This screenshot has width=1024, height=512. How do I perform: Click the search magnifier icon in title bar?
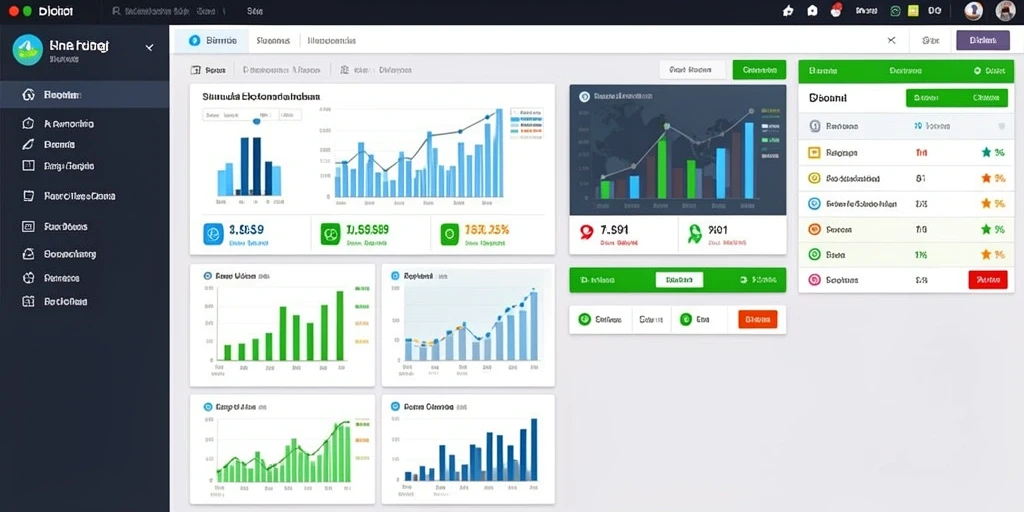tap(116, 11)
